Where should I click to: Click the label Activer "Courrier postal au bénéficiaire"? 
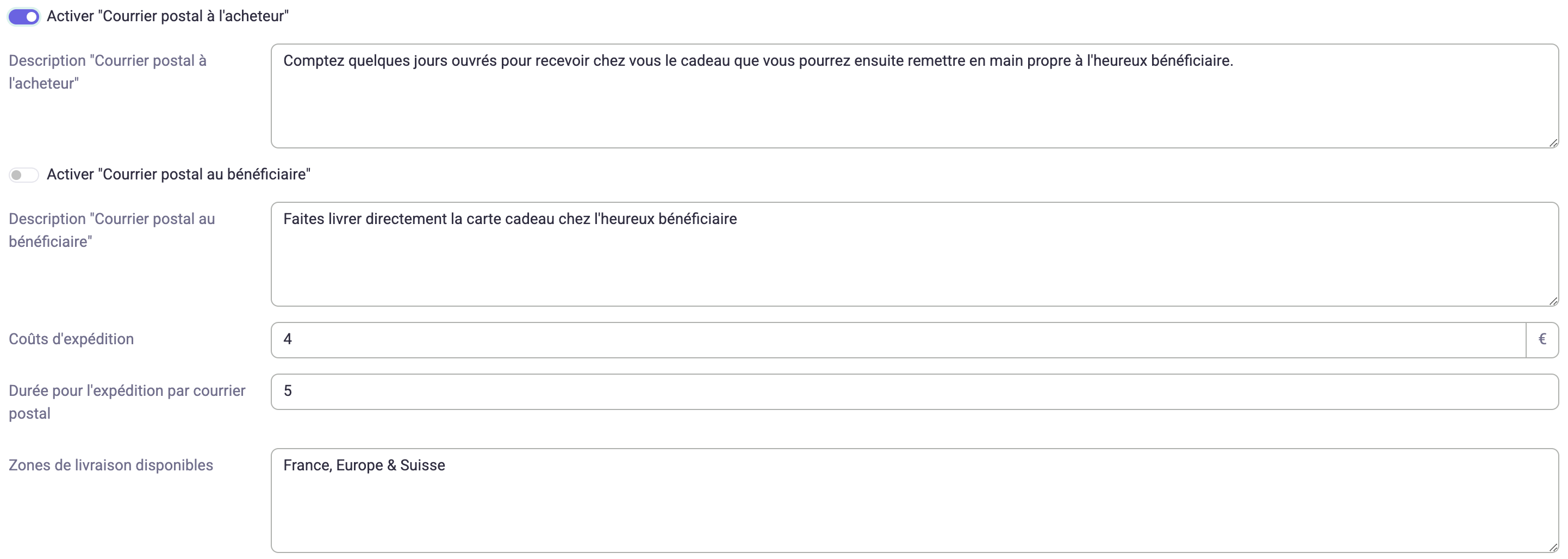click(x=178, y=175)
